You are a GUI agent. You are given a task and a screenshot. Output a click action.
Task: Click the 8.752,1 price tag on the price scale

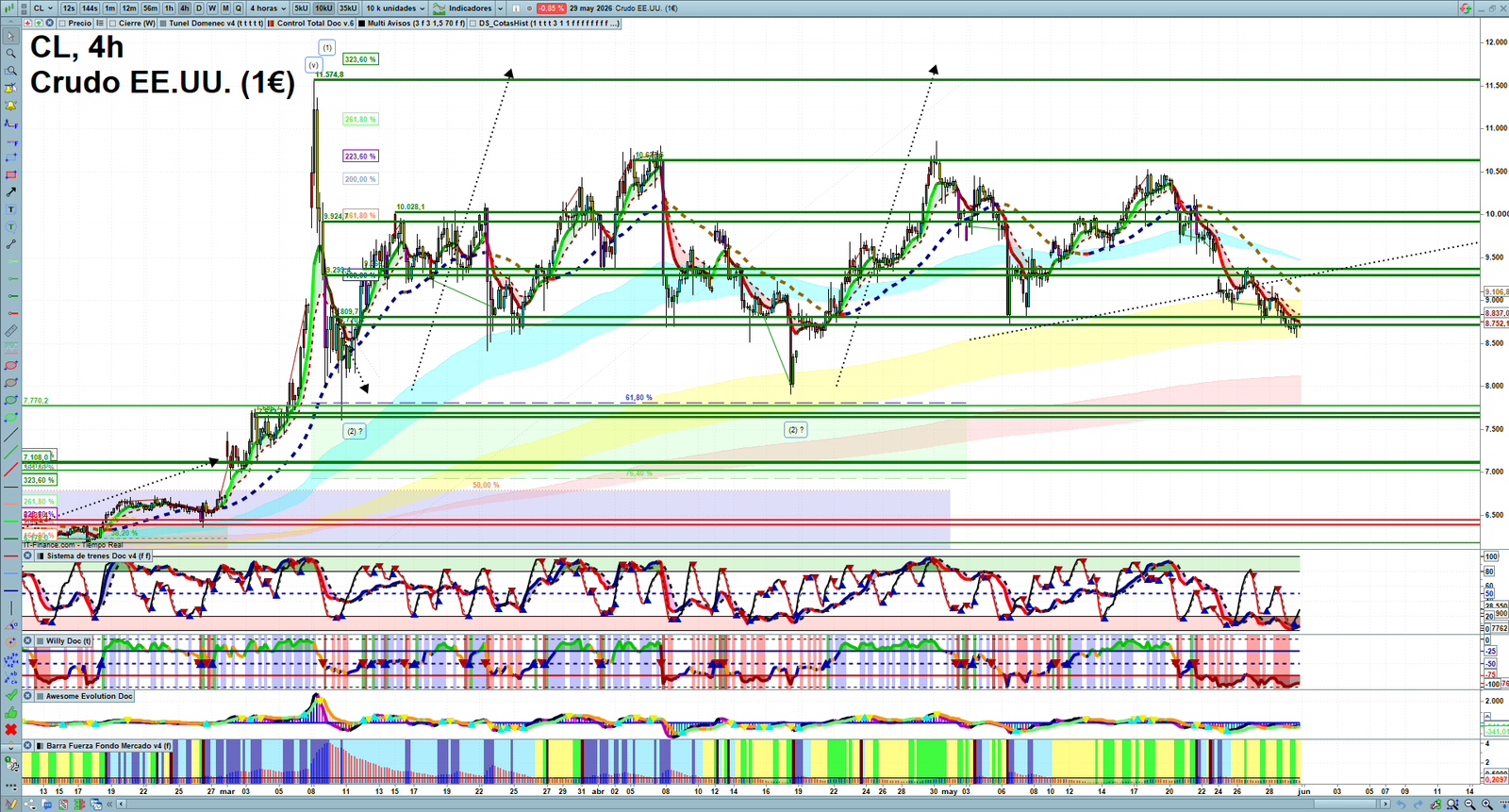1497,323
